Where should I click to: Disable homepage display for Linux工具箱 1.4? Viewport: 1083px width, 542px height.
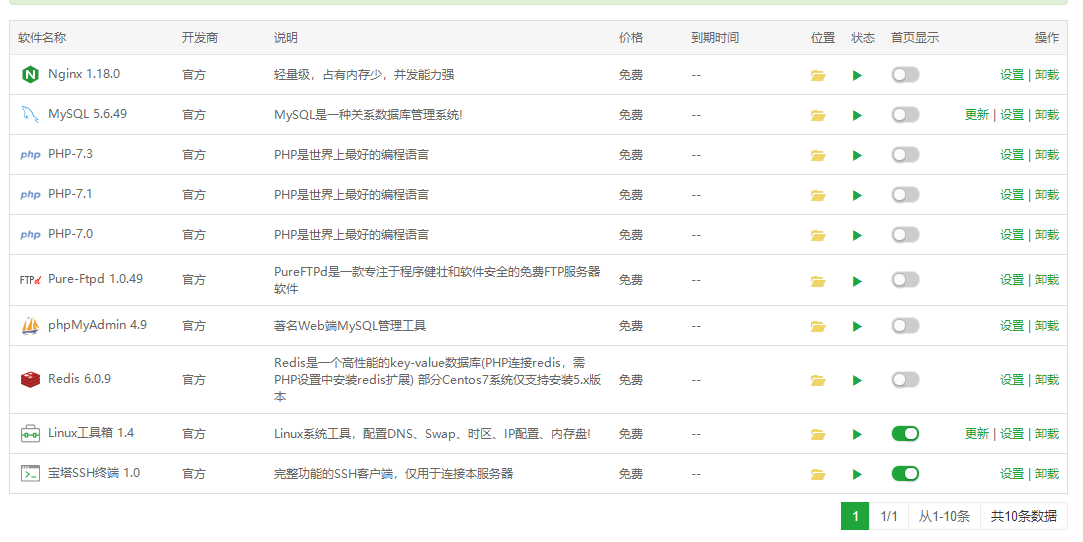pos(905,434)
